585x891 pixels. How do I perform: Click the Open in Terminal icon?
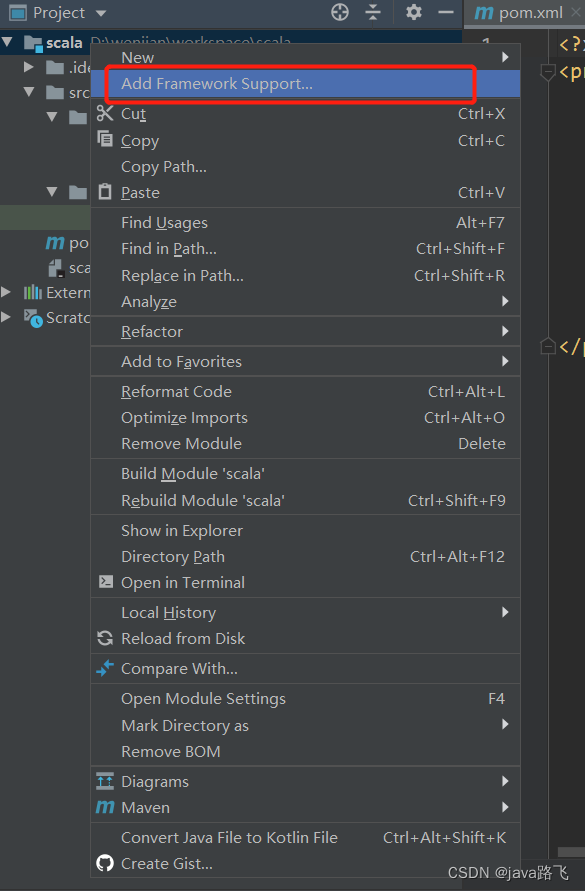(x=105, y=581)
